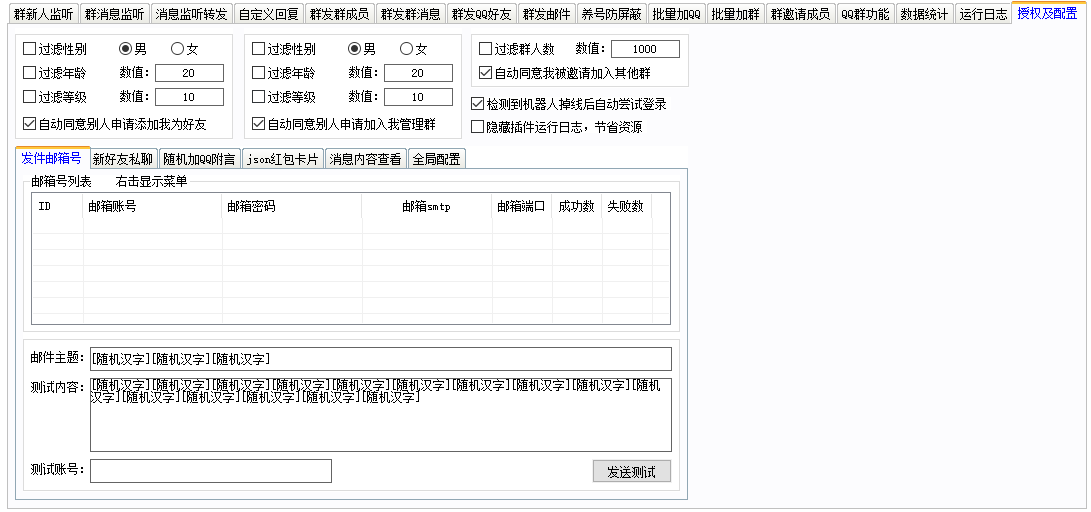1091x512 pixels.
Task: Open the 群发群消息 tab
Action: pyautogui.click(x=411, y=14)
